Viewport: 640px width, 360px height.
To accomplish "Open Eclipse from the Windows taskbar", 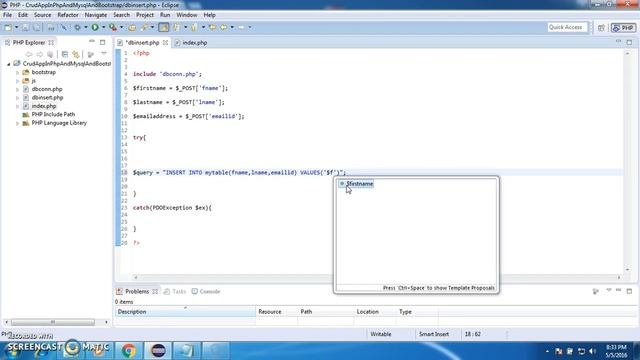I will click(x=158, y=351).
